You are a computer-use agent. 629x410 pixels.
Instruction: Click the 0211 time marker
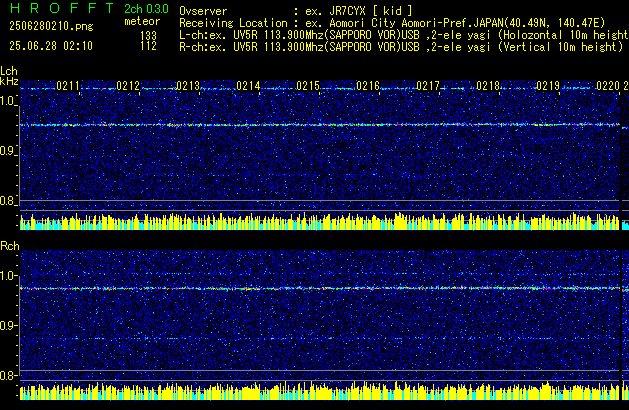[x=68, y=86]
